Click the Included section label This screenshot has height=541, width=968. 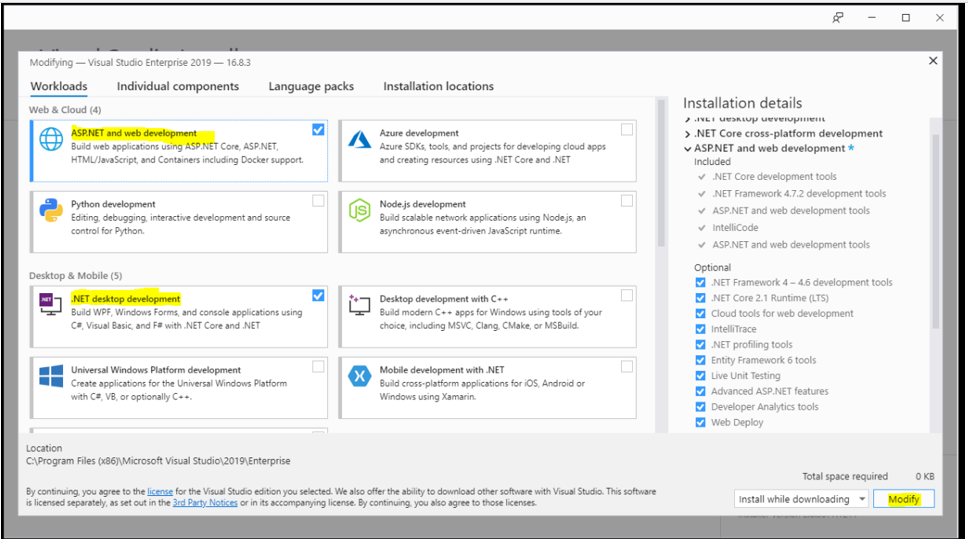click(x=712, y=162)
